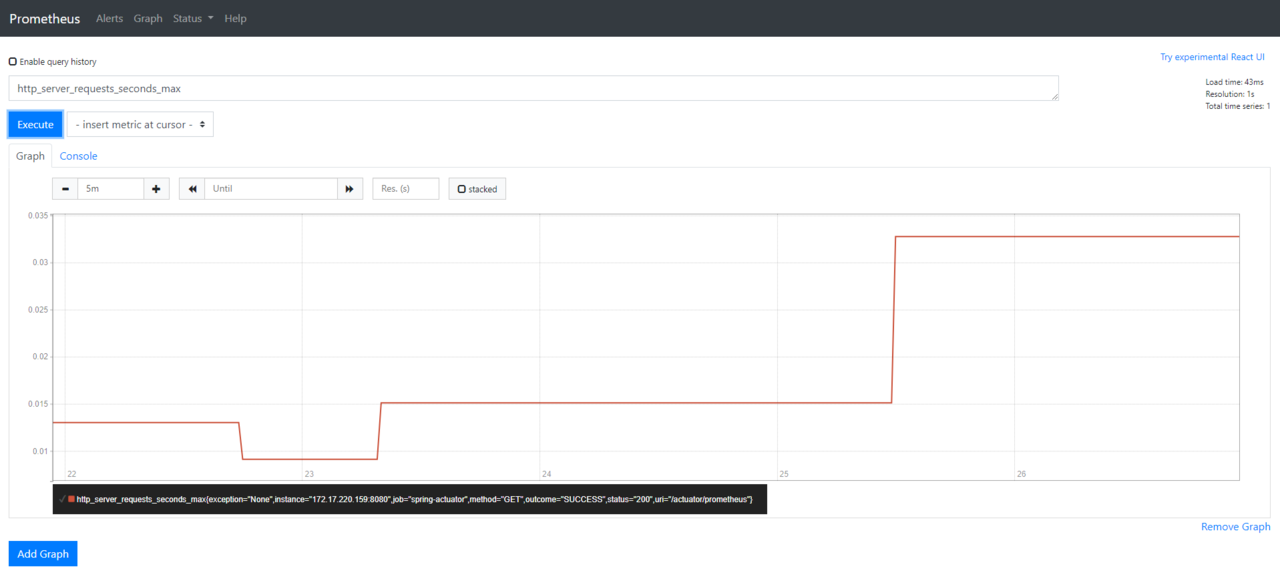
Task: Select the Graph tab
Action: (30, 156)
